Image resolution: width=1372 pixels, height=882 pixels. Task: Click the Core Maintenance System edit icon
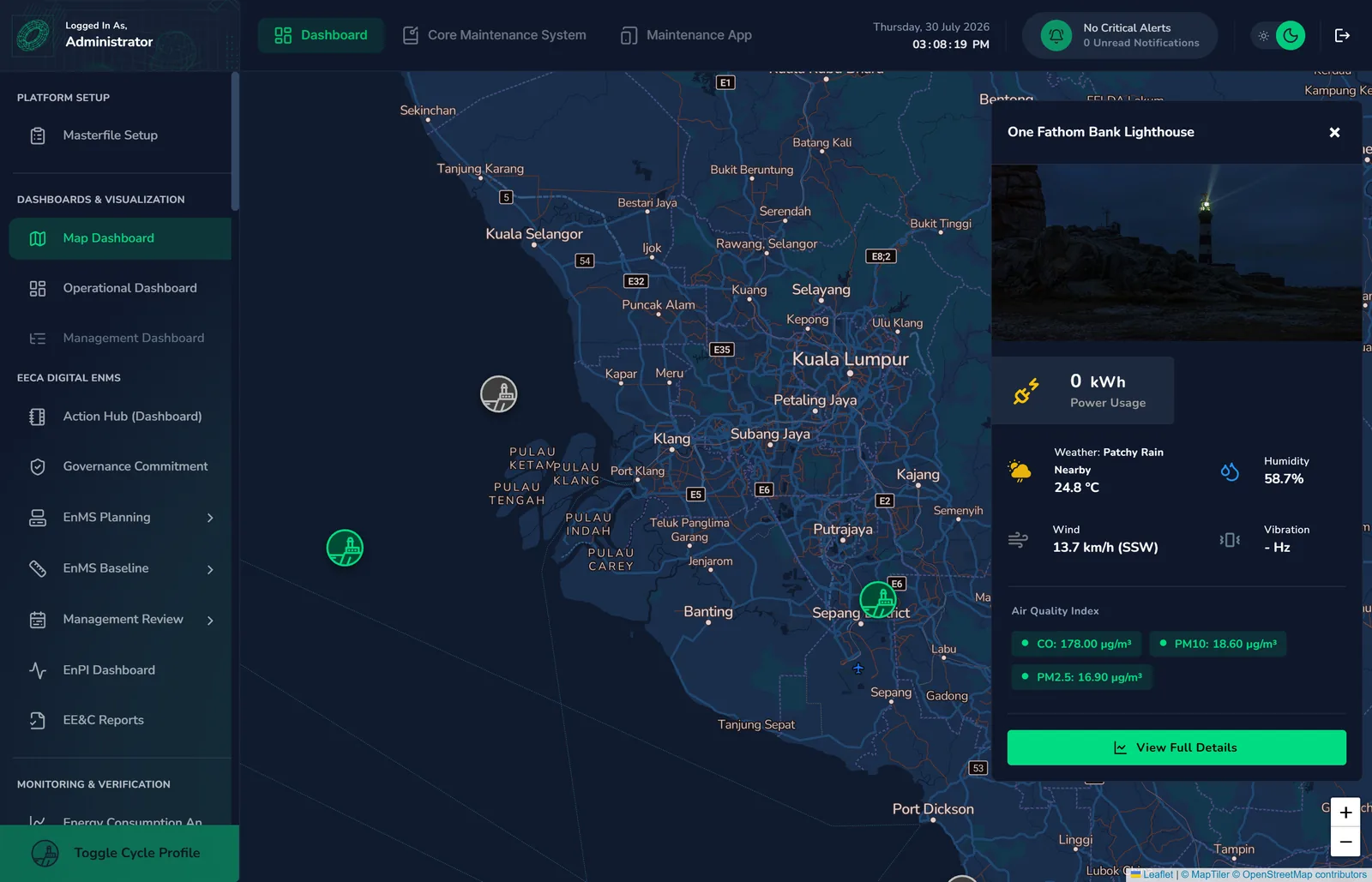click(411, 35)
